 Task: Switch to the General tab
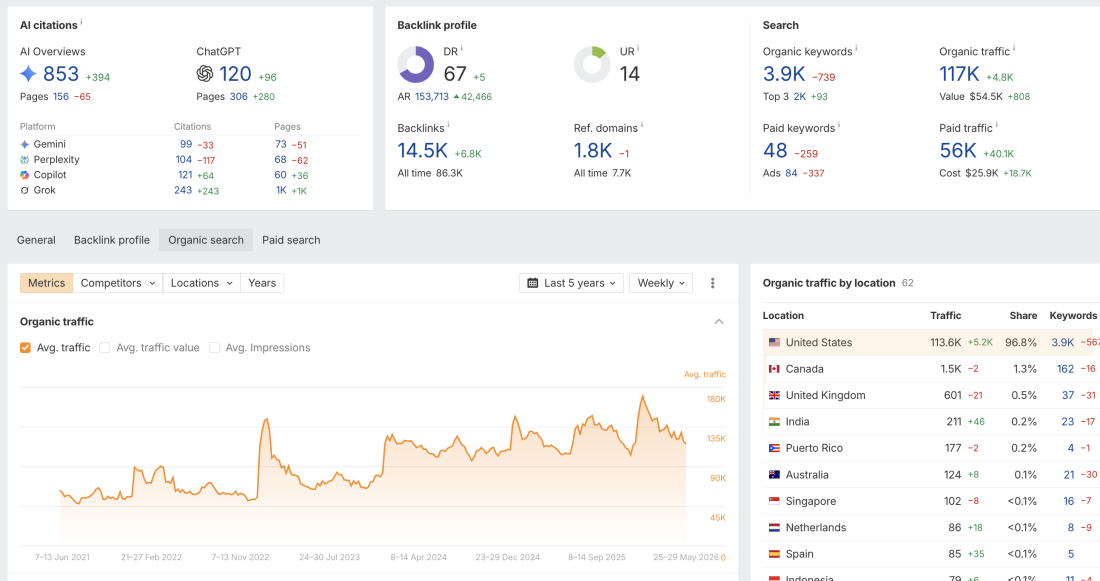[x=36, y=240]
